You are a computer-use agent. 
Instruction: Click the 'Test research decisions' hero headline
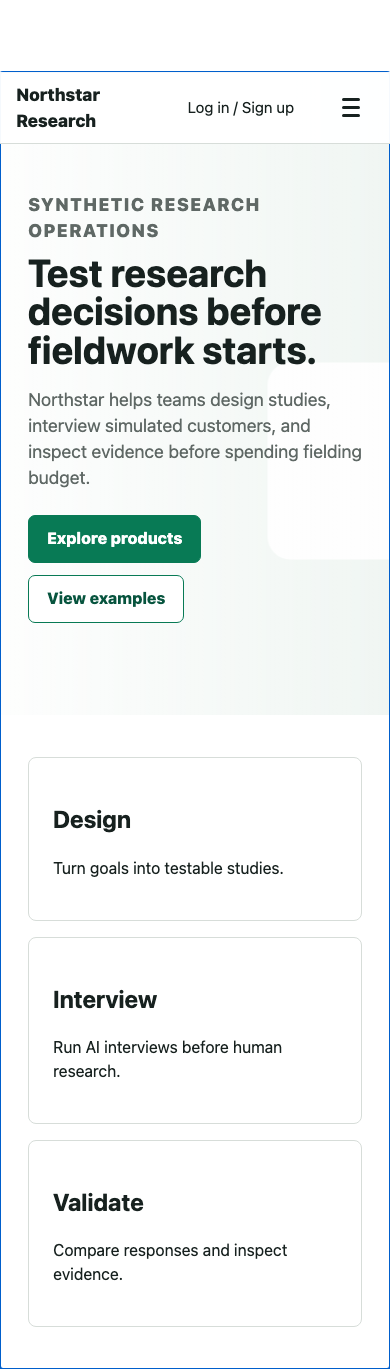coord(175,312)
